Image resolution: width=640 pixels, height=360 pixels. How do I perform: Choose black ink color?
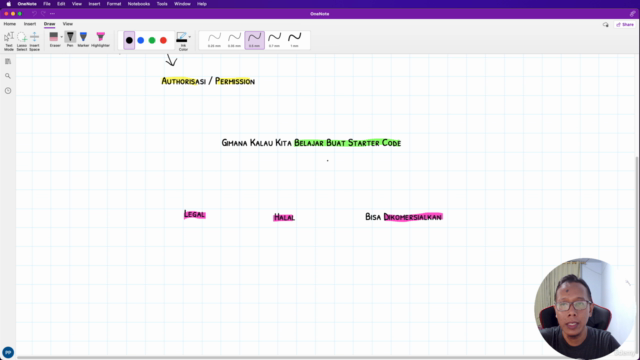129,40
